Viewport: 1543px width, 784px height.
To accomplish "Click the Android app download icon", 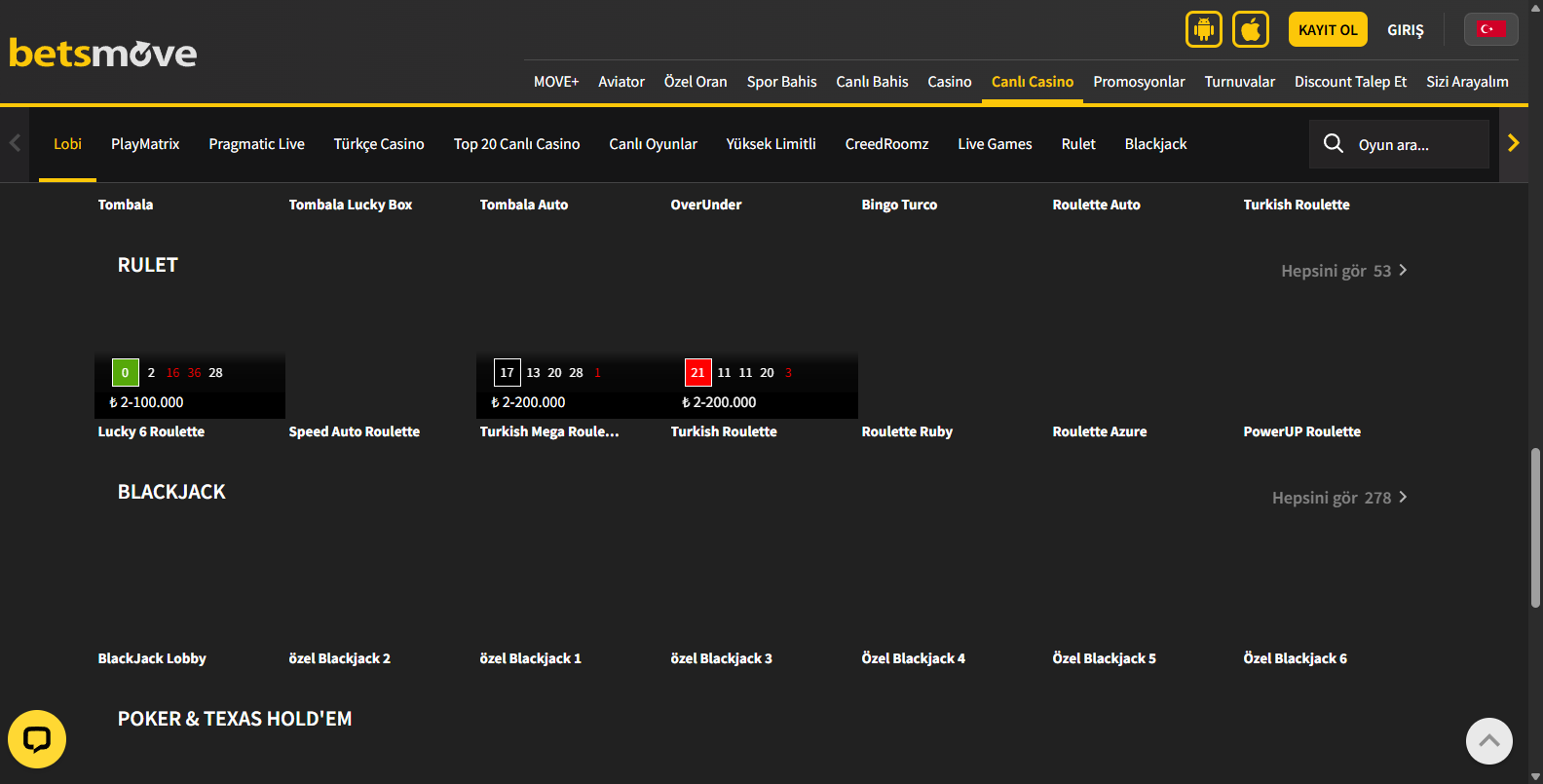I will (1203, 29).
